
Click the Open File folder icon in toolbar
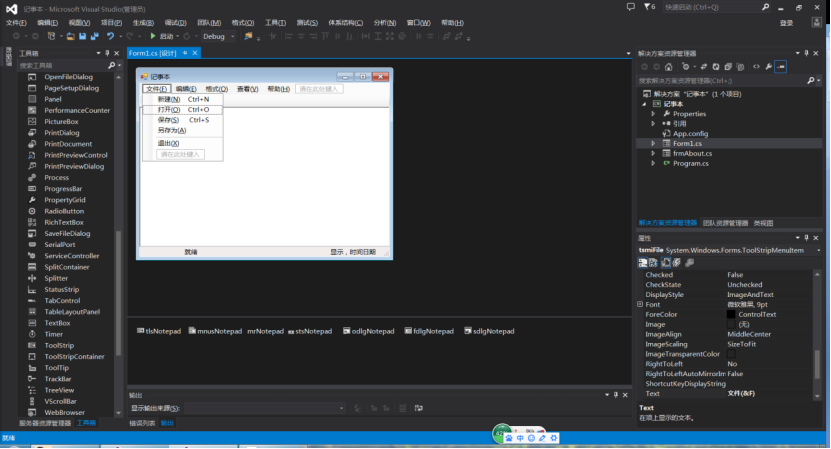coord(70,37)
